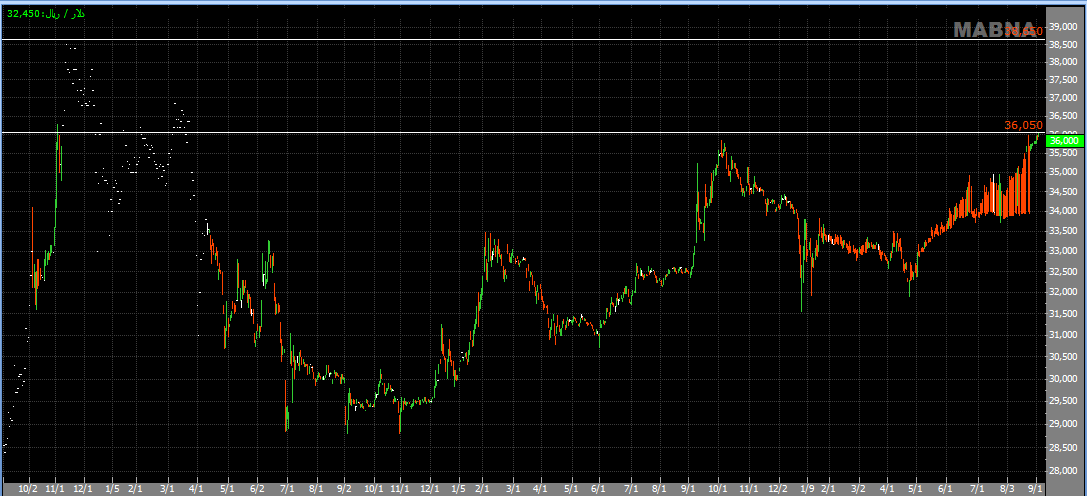1087x496 pixels.
Task: Click the 8/3 date label
Action: pos(1006,489)
